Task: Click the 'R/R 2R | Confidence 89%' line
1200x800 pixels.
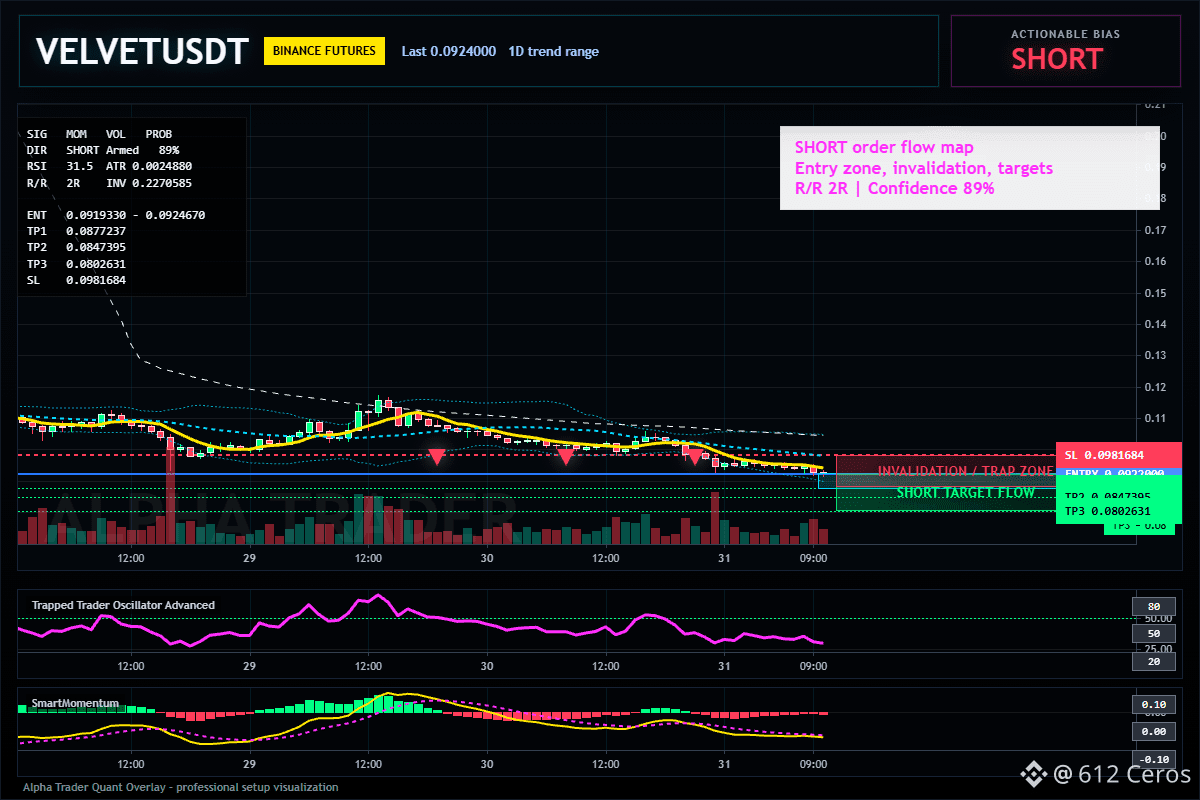Action: coord(895,188)
